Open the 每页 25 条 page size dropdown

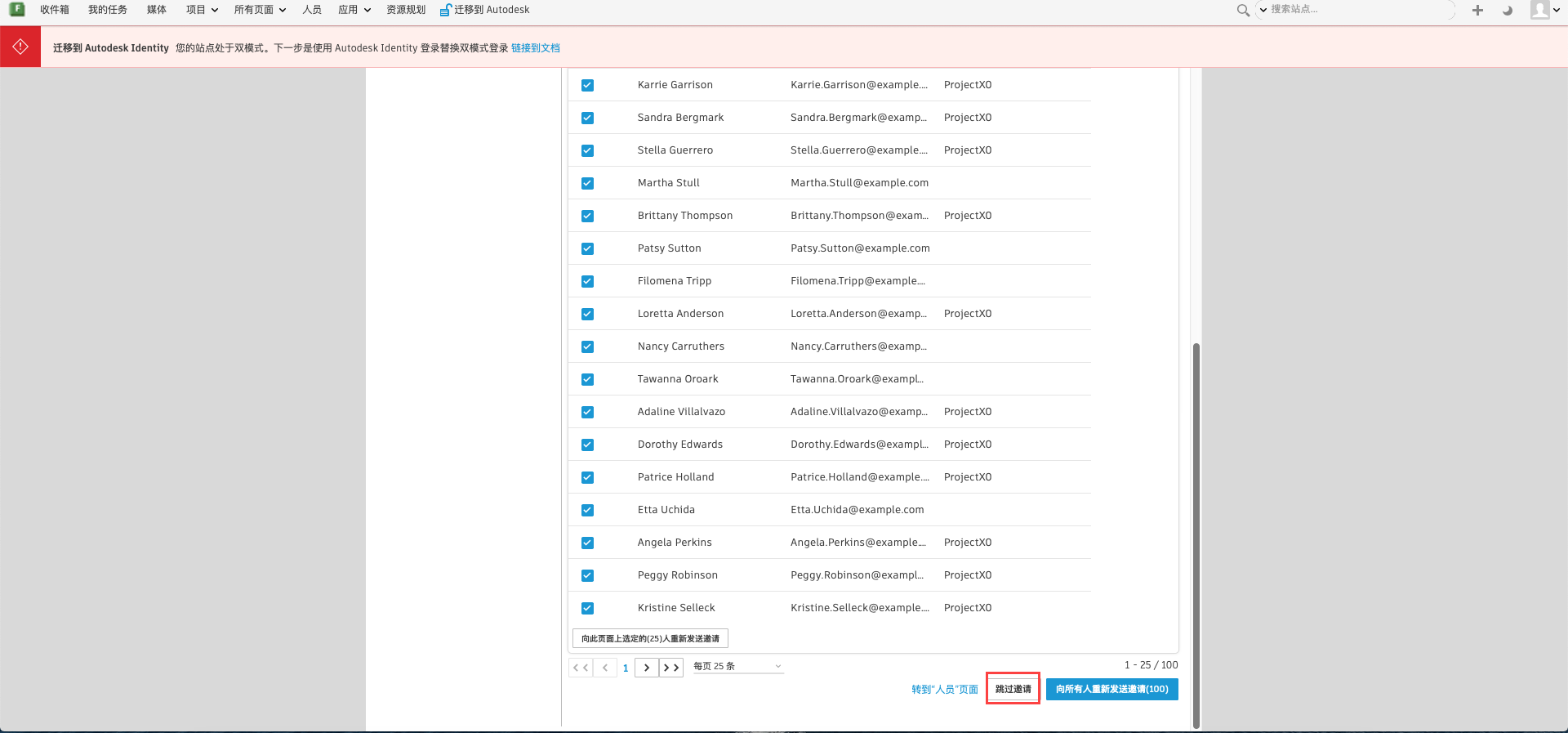[737, 666]
